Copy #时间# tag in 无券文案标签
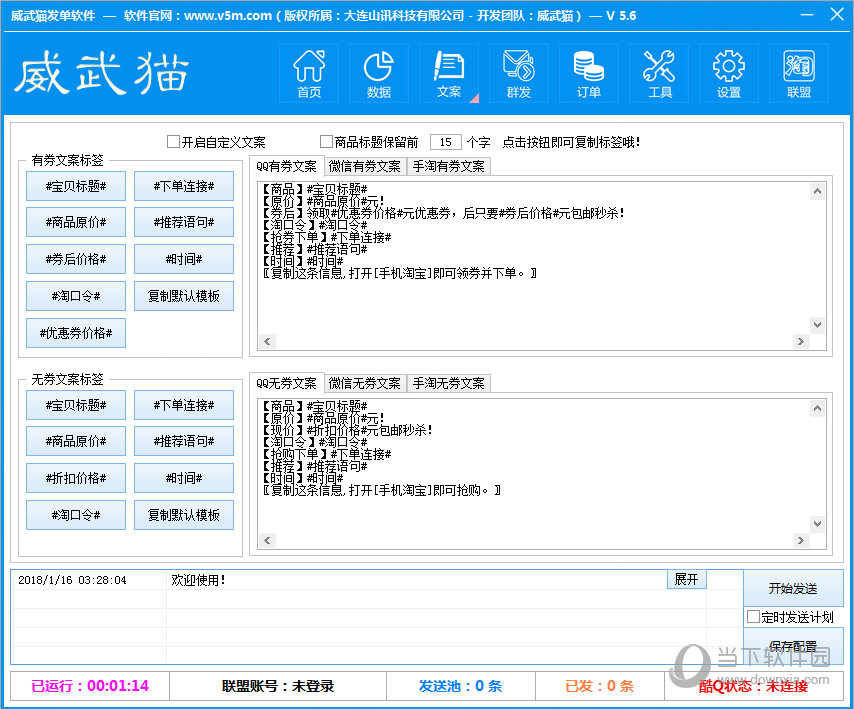The height and width of the screenshot is (709, 854). (184, 478)
